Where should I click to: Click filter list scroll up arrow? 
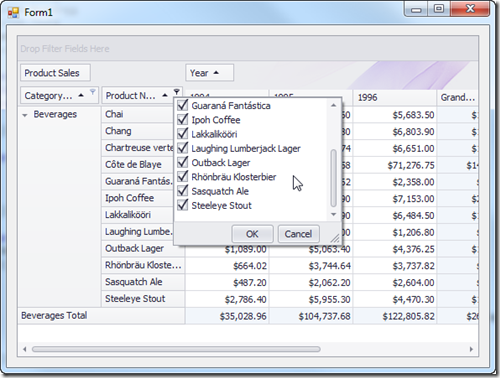point(333,106)
